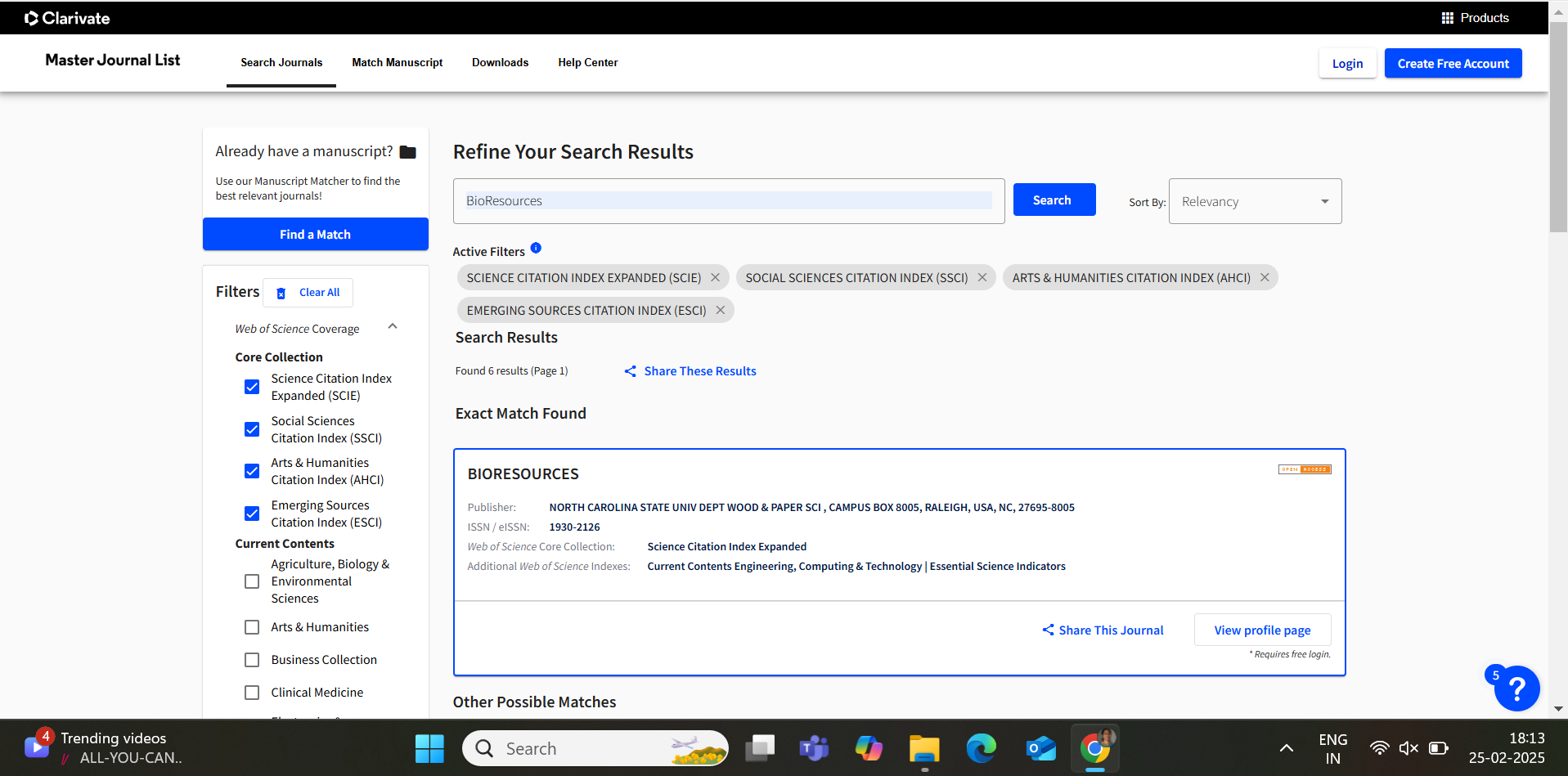This screenshot has width=1568, height=776.
Task: Click the Find a Match button
Action: pos(315,235)
